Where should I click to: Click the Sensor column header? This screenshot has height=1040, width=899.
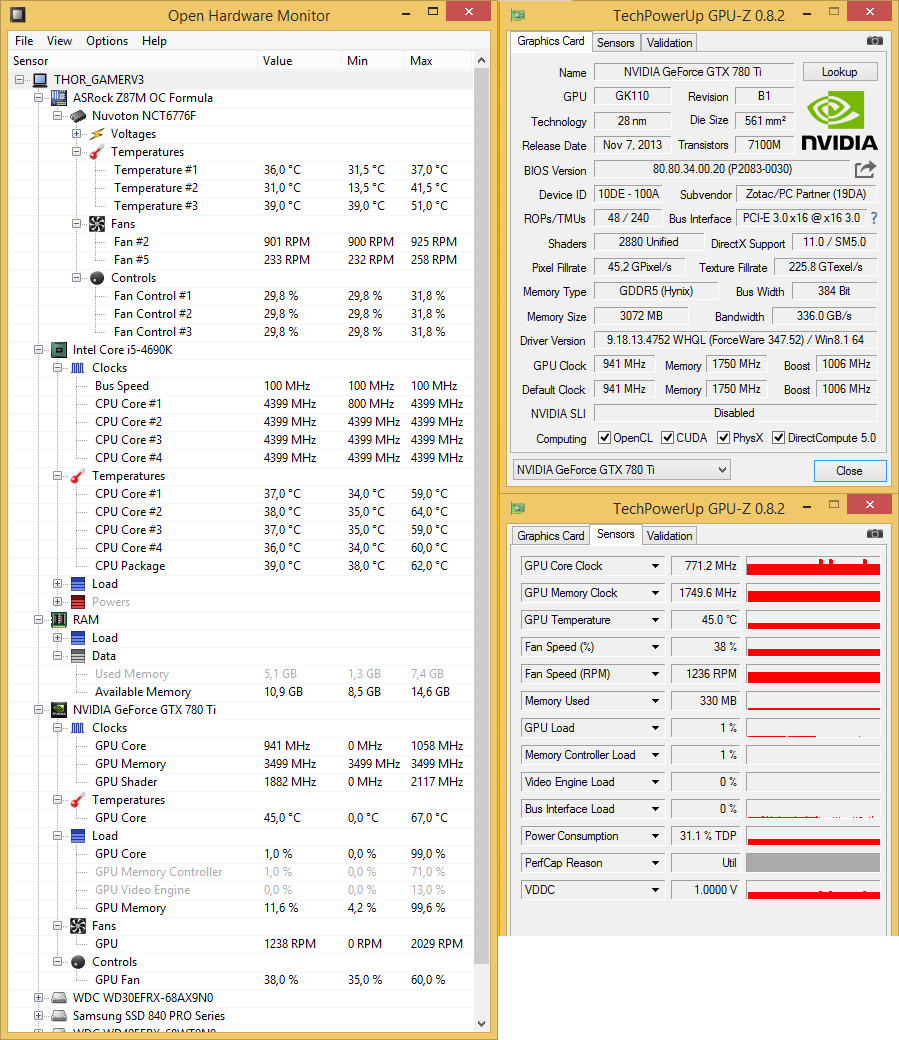point(133,61)
